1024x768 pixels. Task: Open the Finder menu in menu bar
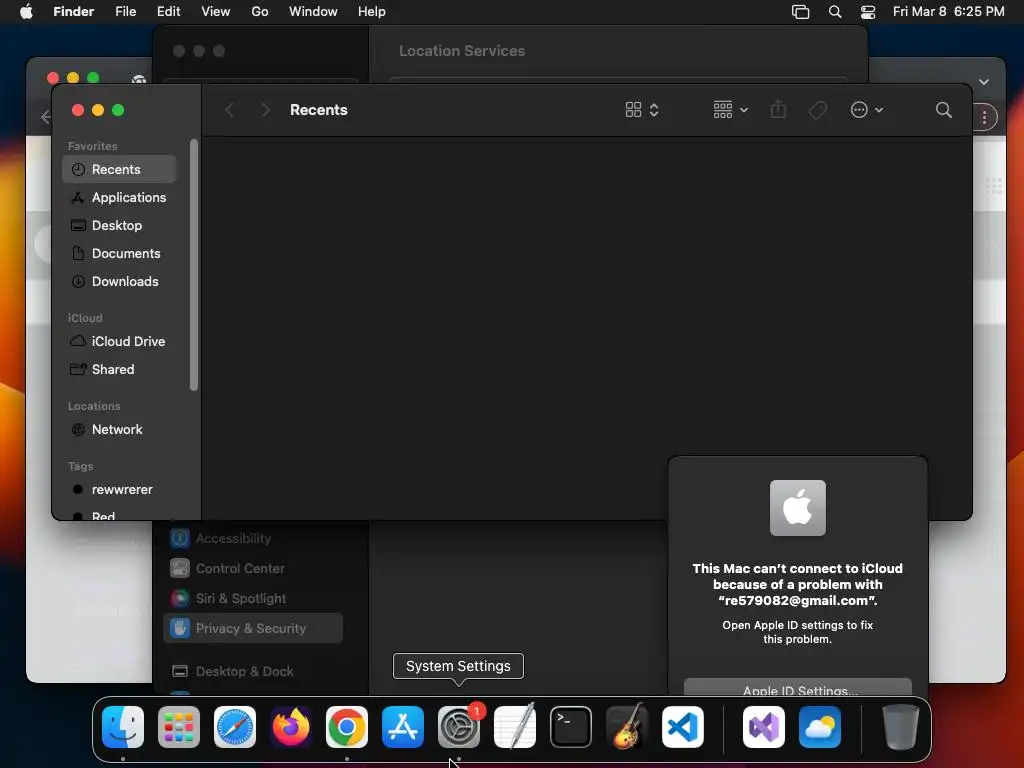73,12
